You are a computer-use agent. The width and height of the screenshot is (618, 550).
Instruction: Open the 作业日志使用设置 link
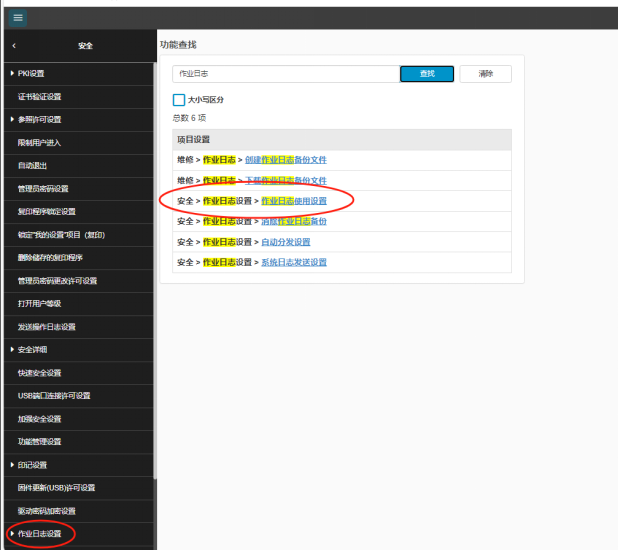294,201
